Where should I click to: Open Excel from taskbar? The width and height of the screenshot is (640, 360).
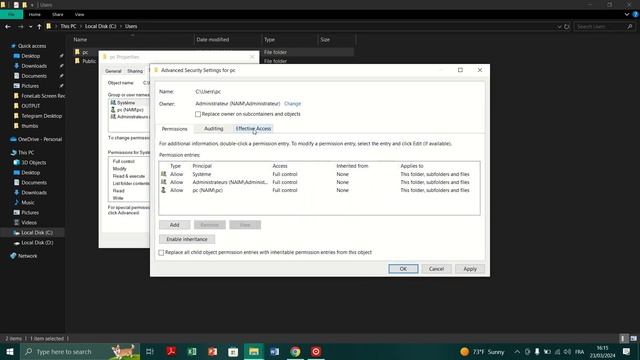(x=192, y=351)
